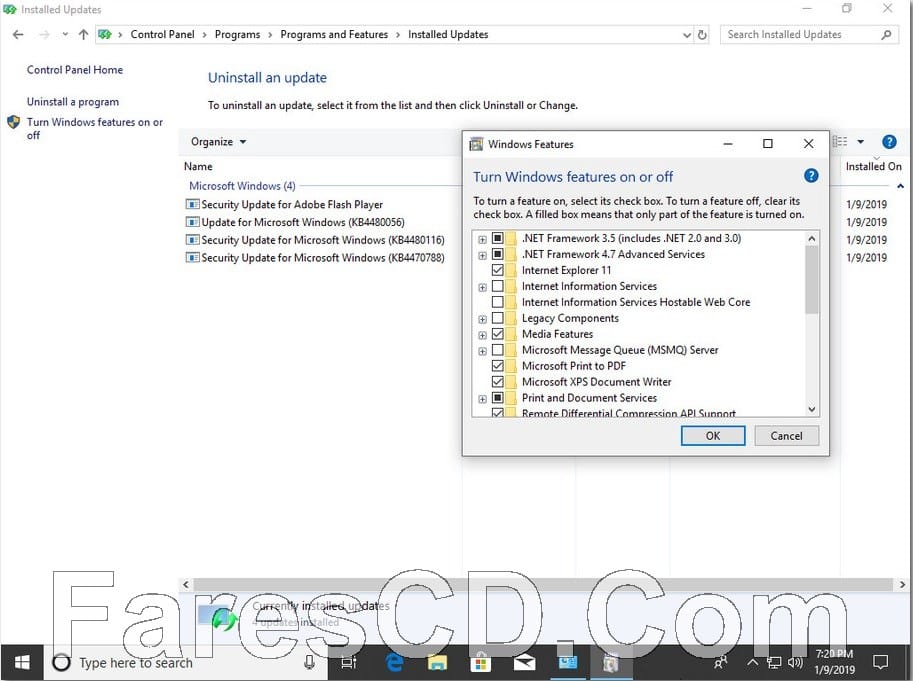
Task: Open help in the Installed Updates window
Action: pos(889,141)
